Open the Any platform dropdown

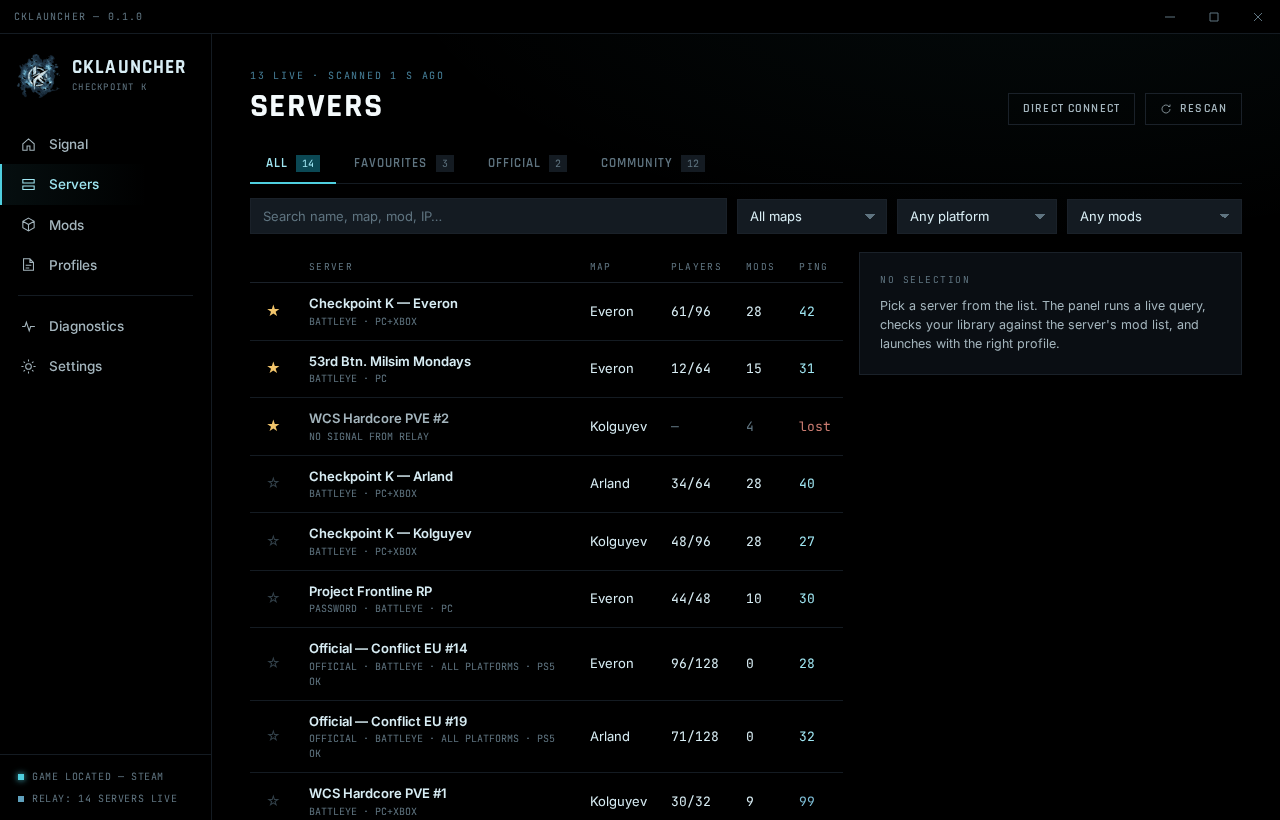click(x=977, y=216)
